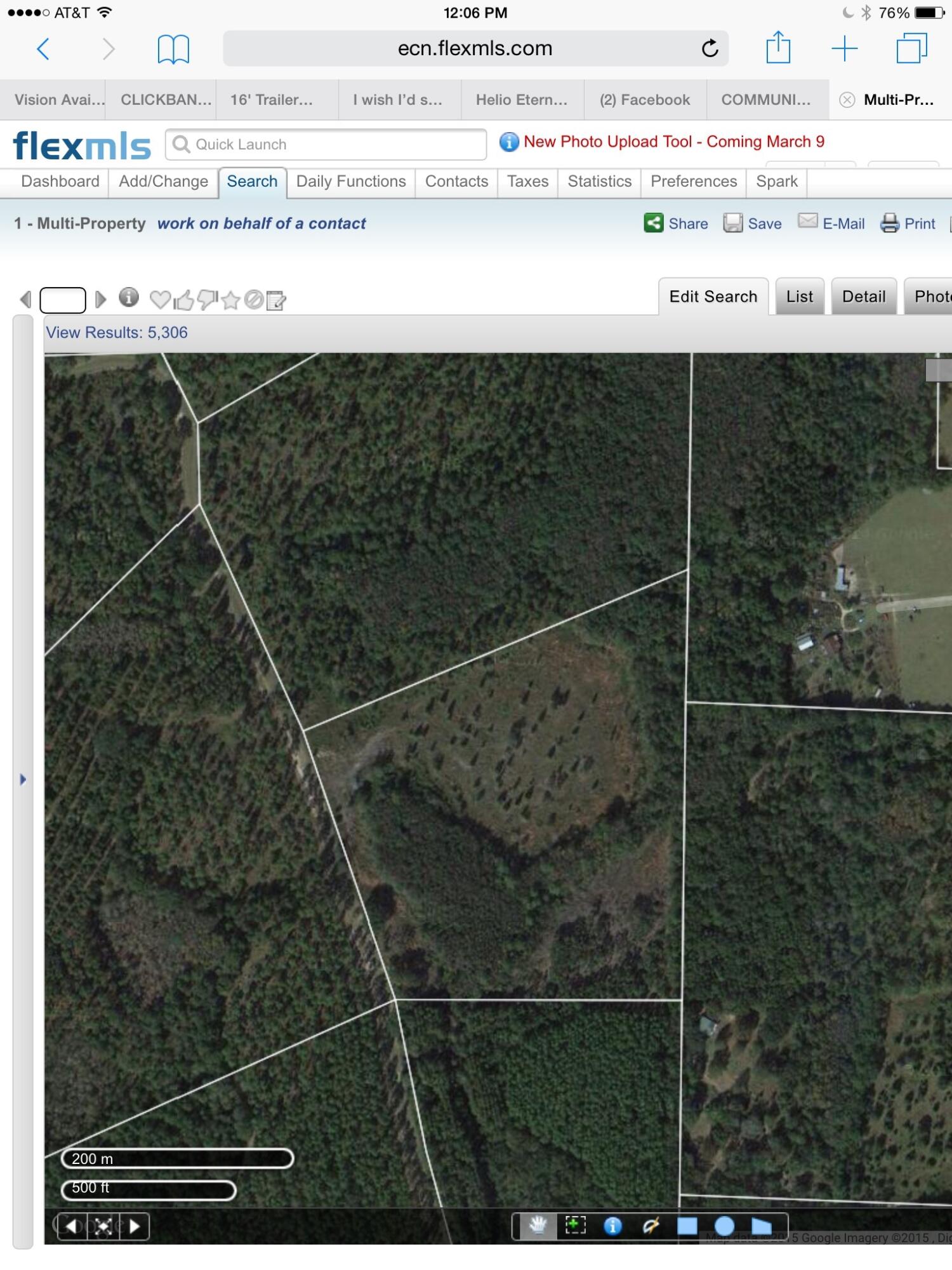Image resolution: width=952 pixels, height=1270 pixels.
Task: Switch to the List tab
Action: 799,297
